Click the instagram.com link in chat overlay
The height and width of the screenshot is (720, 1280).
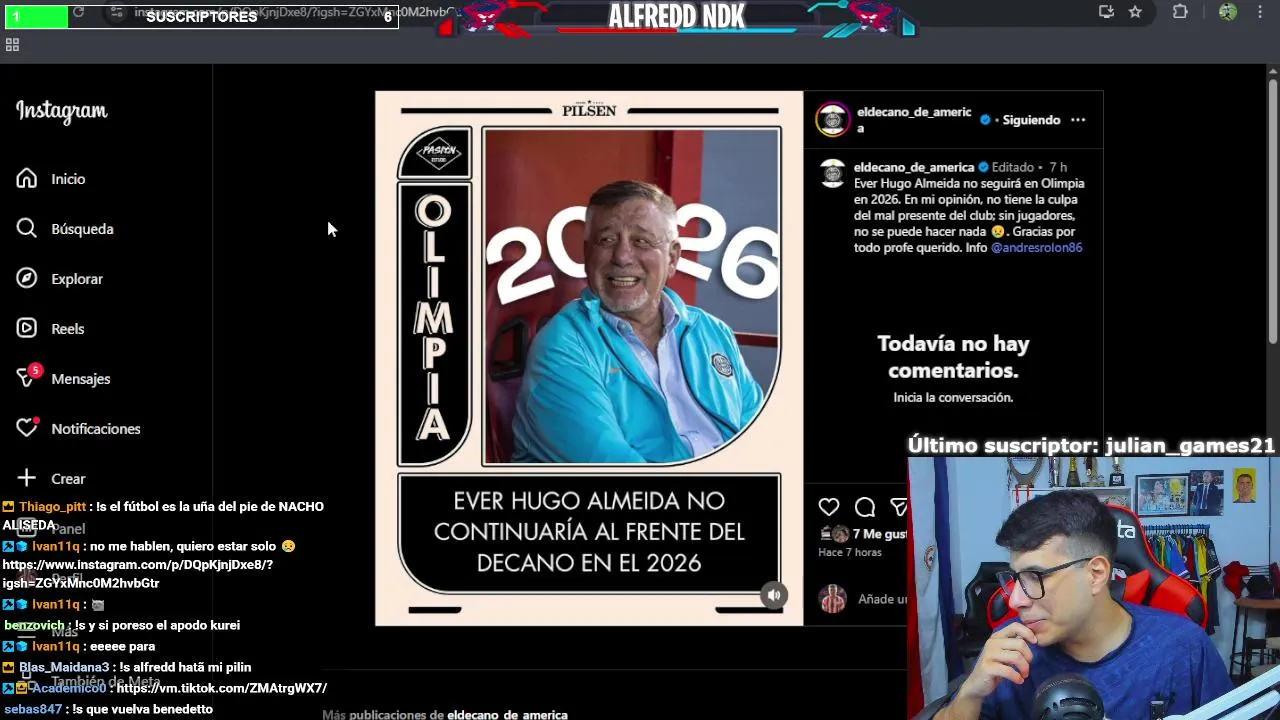(138, 573)
